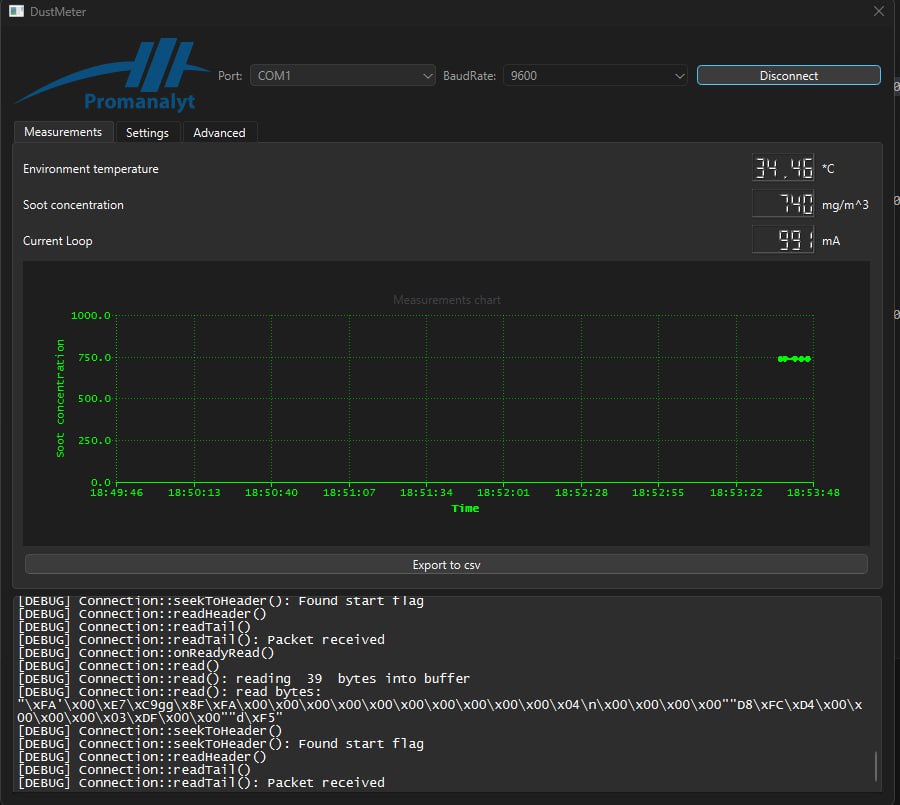Viewport: 900px width, 805px height.
Task: Click the Time axis label under chart
Action: pos(465,509)
